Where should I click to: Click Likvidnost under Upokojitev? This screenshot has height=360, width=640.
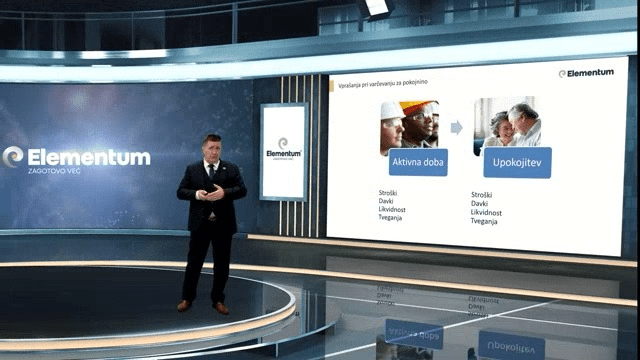coord(486,213)
